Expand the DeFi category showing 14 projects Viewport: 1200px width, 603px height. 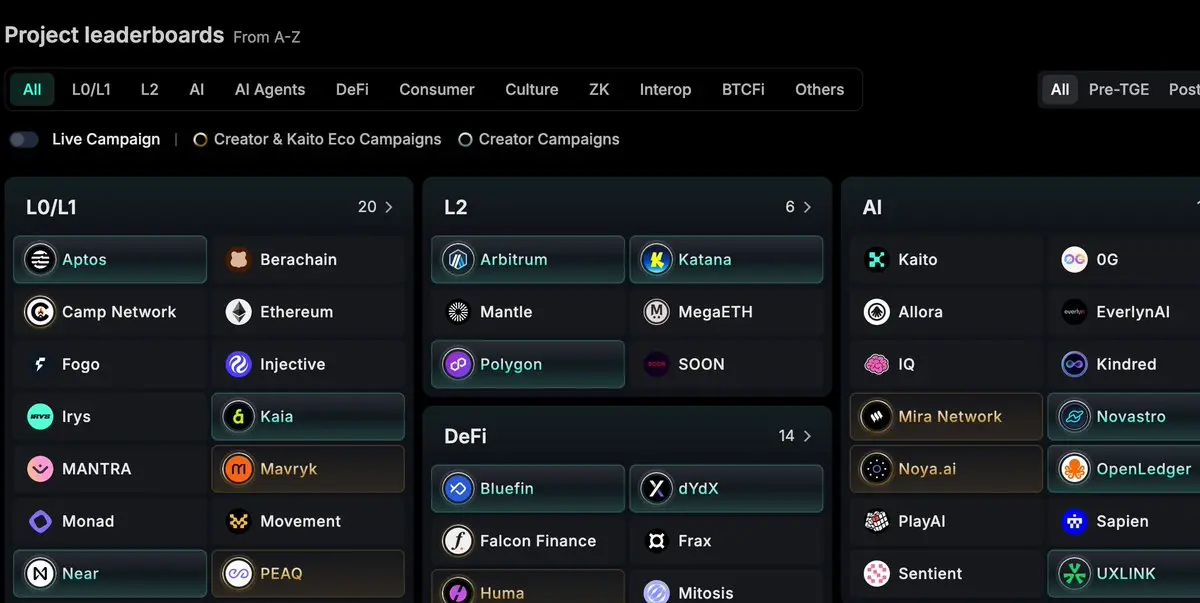pos(796,436)
